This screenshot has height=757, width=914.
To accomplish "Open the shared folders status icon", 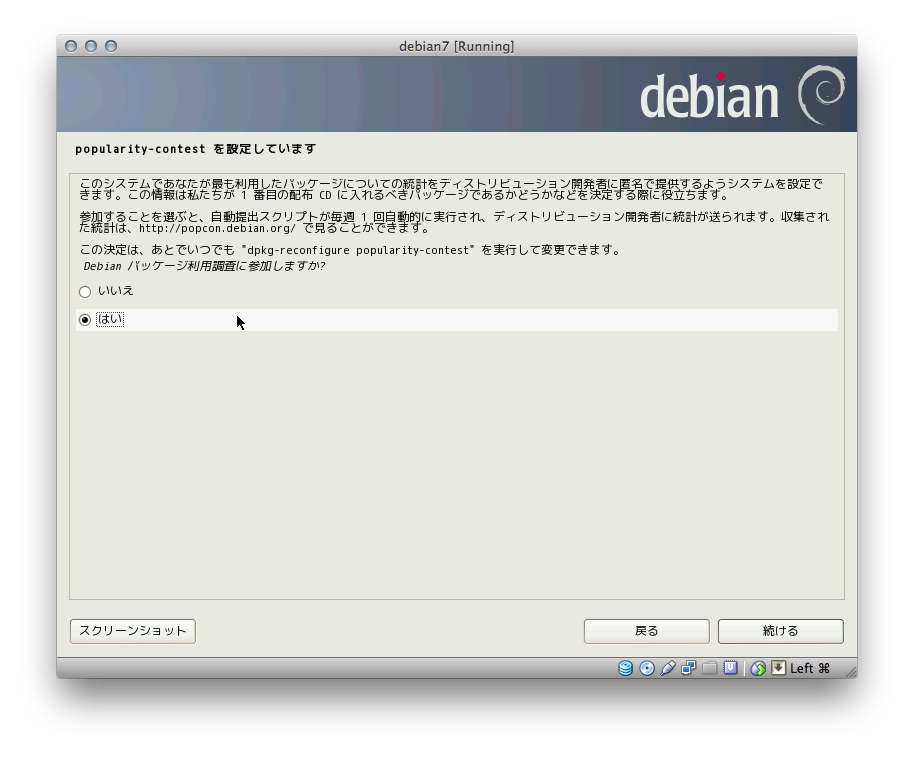I will pyautogui.click(x=709, y=668).
